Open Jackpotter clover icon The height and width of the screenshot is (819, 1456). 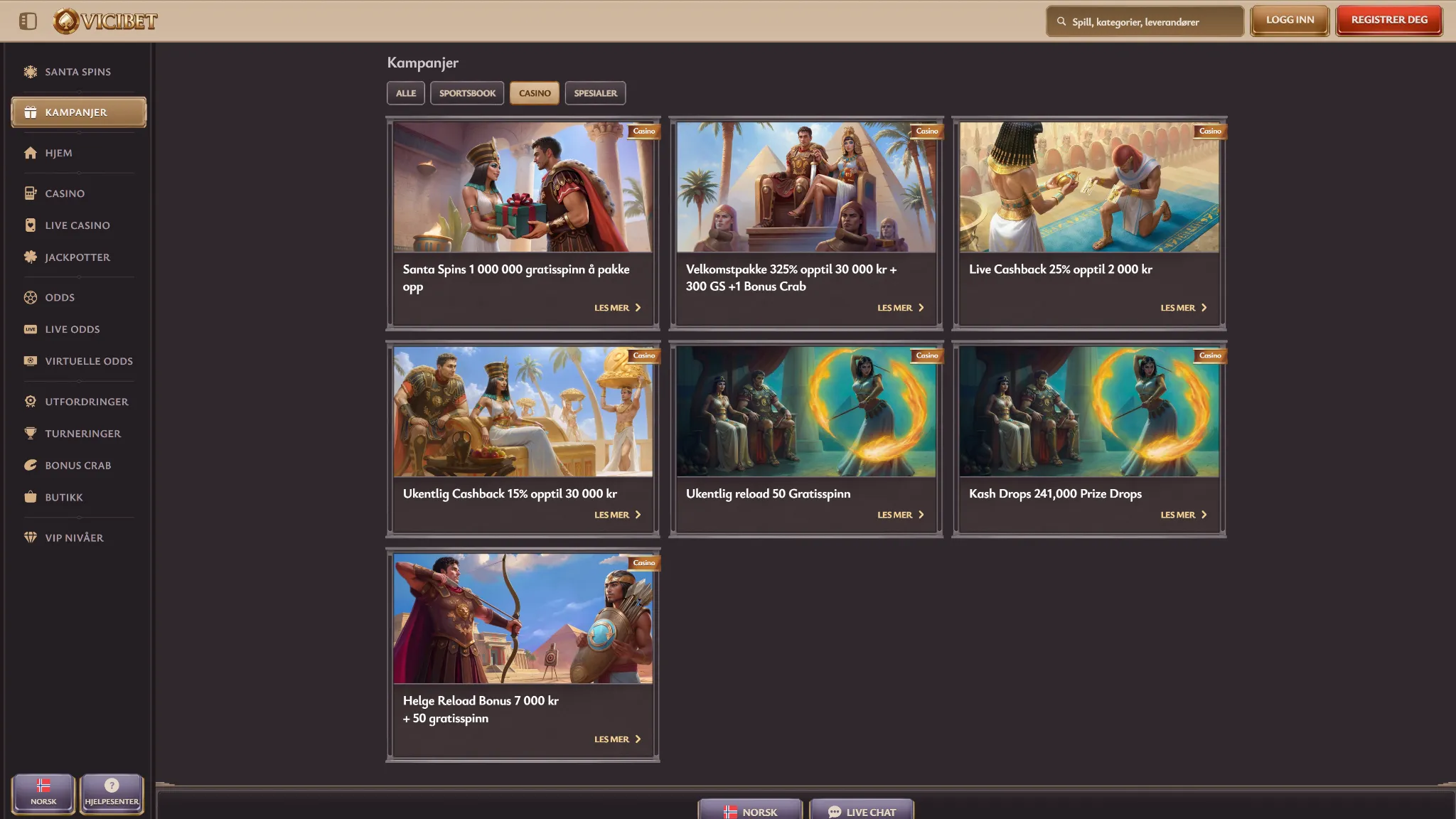30,257
